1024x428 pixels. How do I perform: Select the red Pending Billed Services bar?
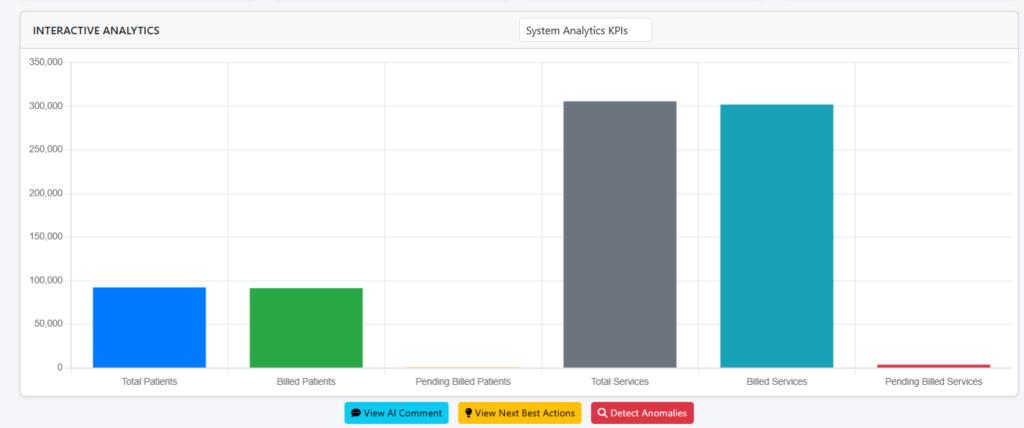pos(933,366)
